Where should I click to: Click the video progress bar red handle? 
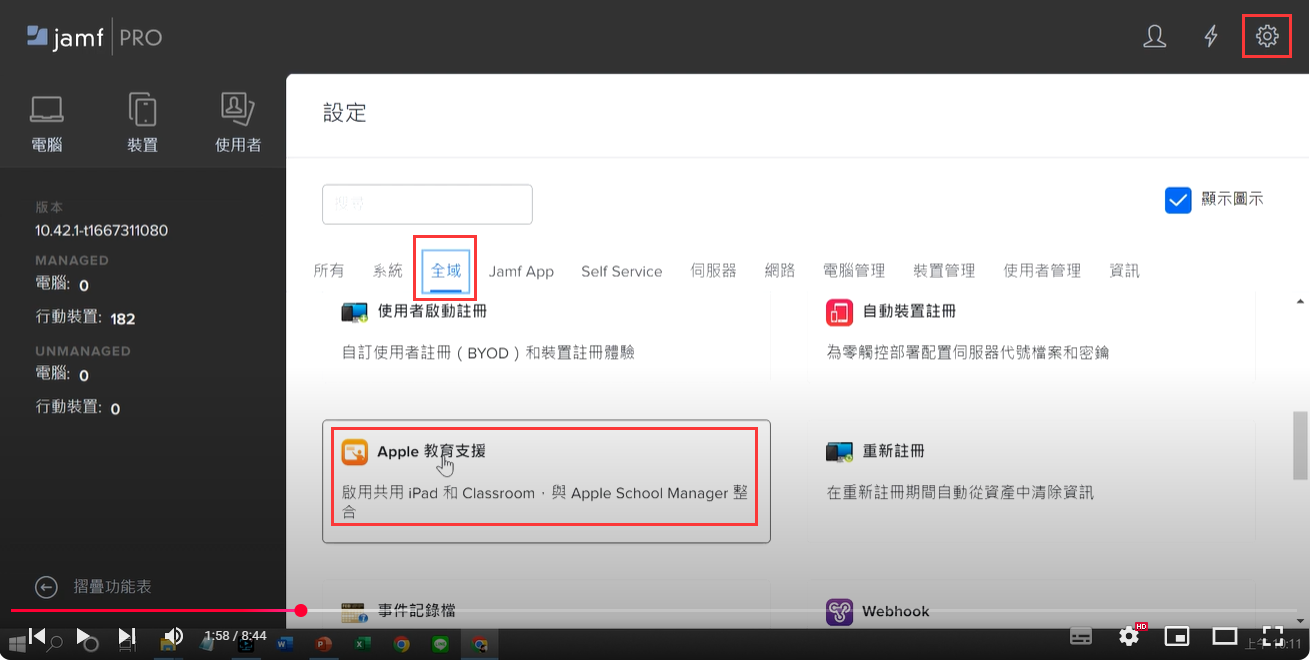301,610
